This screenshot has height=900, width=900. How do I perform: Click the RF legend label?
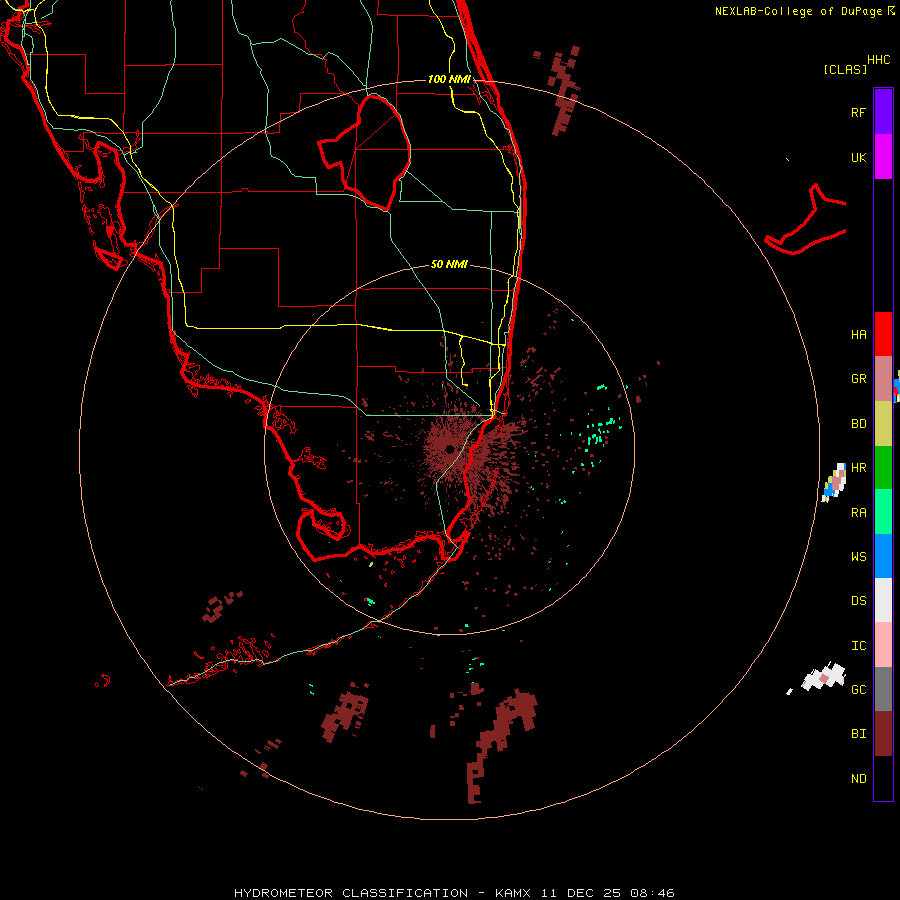858,112
